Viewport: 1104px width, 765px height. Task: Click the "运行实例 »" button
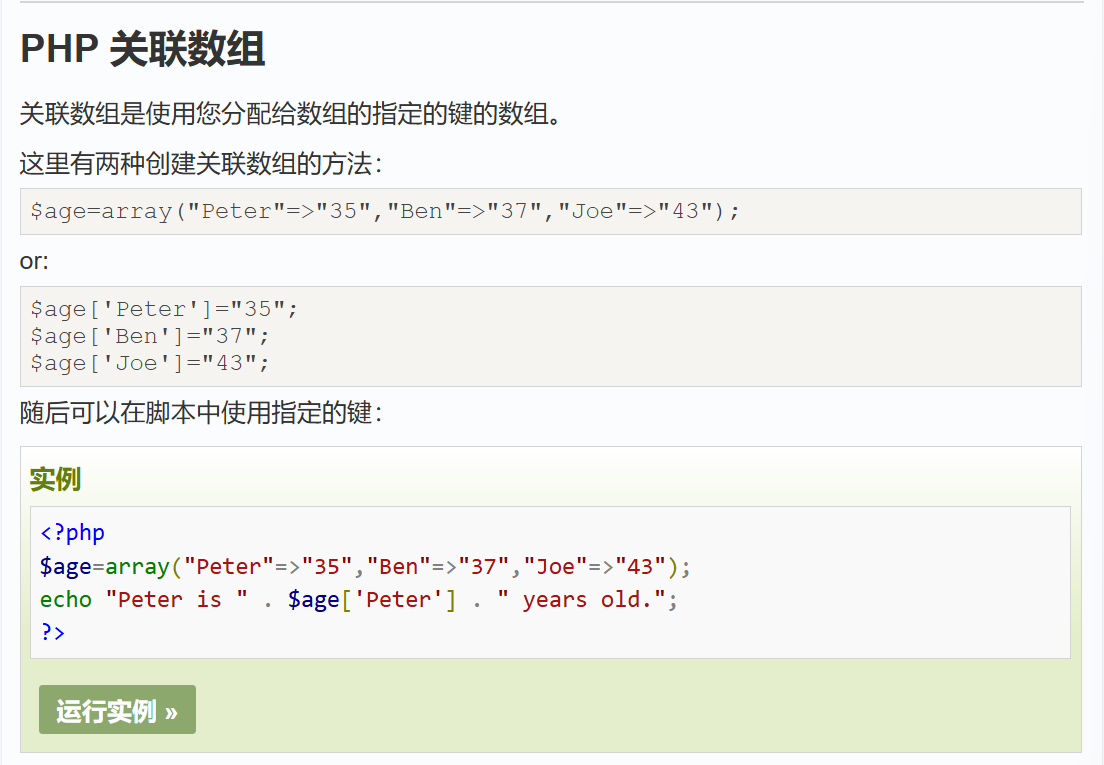point(117,709)
